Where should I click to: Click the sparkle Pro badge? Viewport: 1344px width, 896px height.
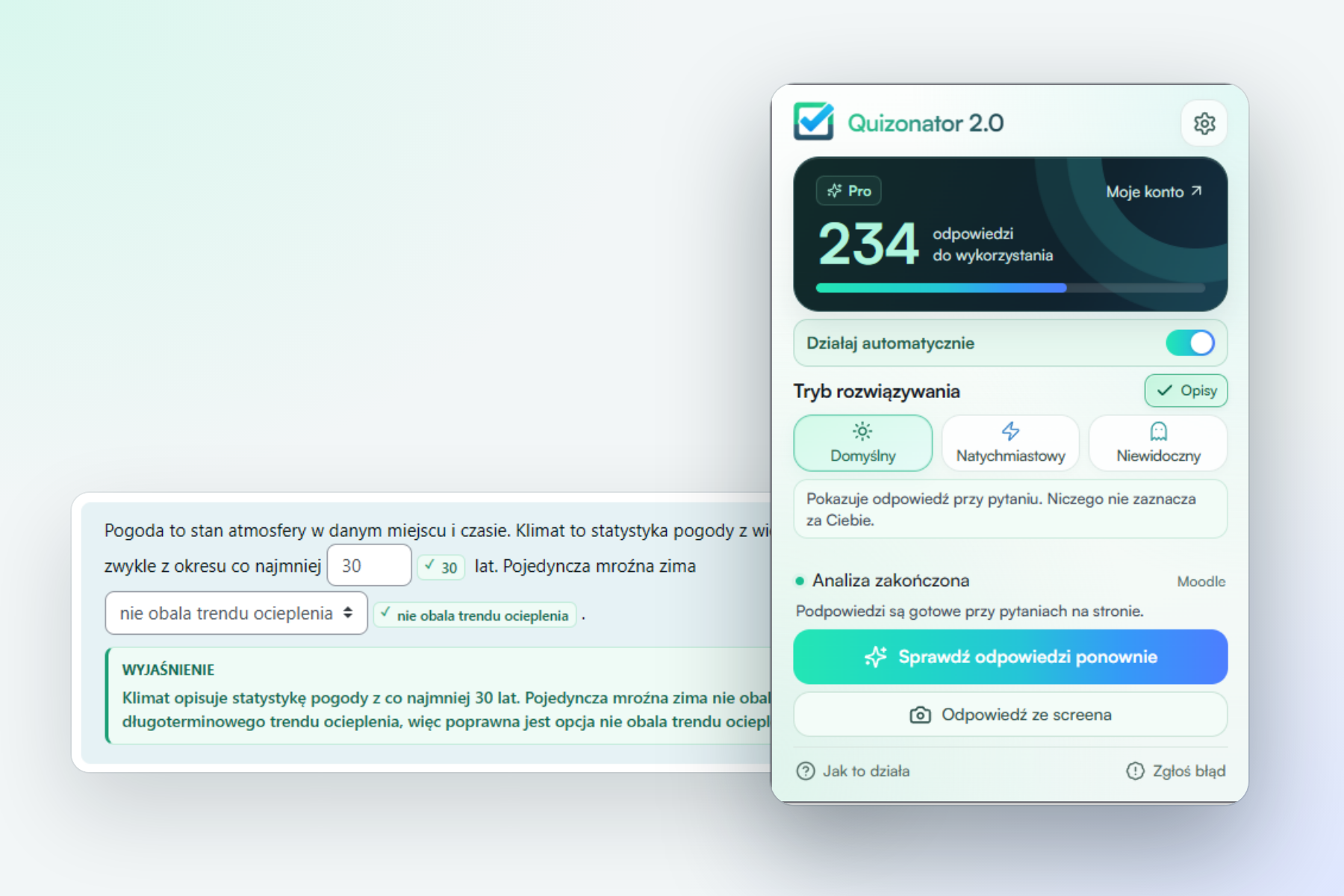[x=849, y=191]
